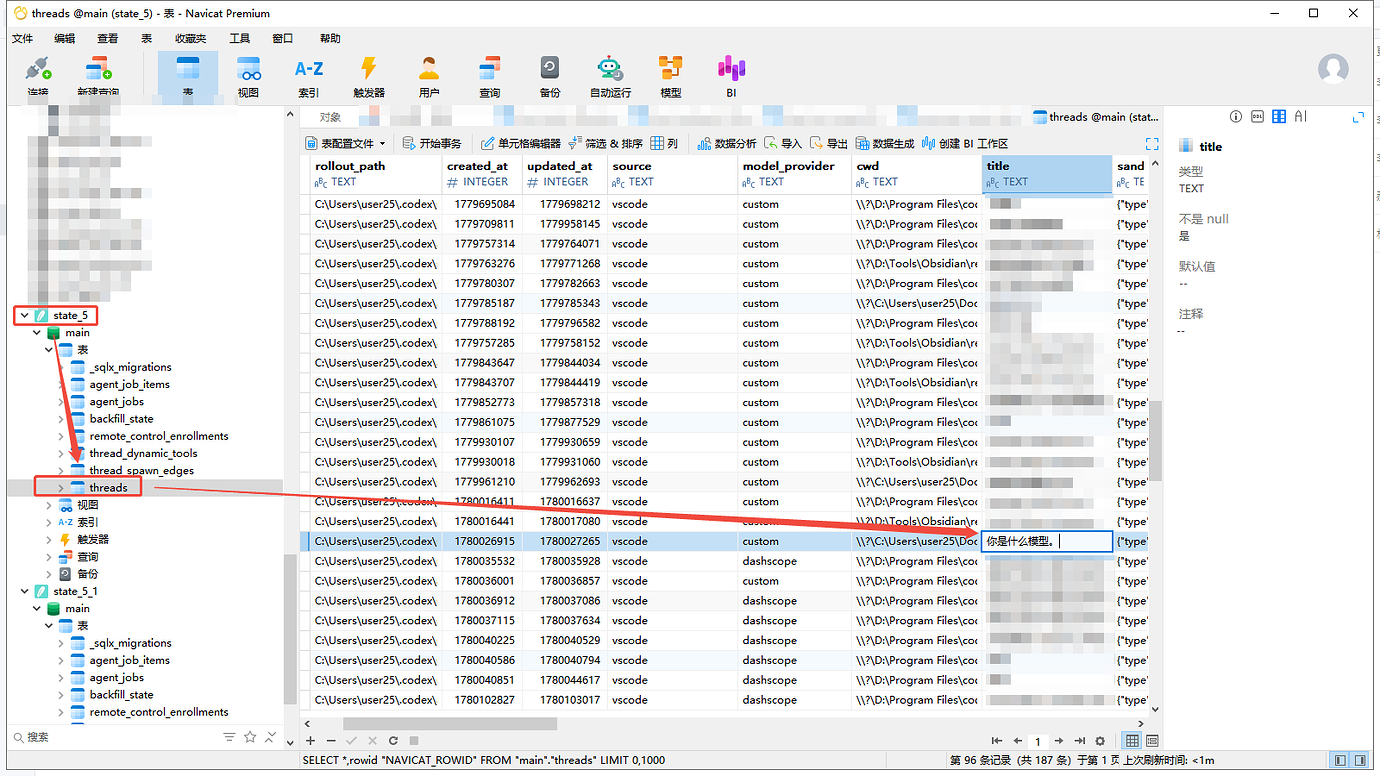Open the BI toolbar icon
The width and height of the screenshot is (1380, 776).
coord(731,76)
